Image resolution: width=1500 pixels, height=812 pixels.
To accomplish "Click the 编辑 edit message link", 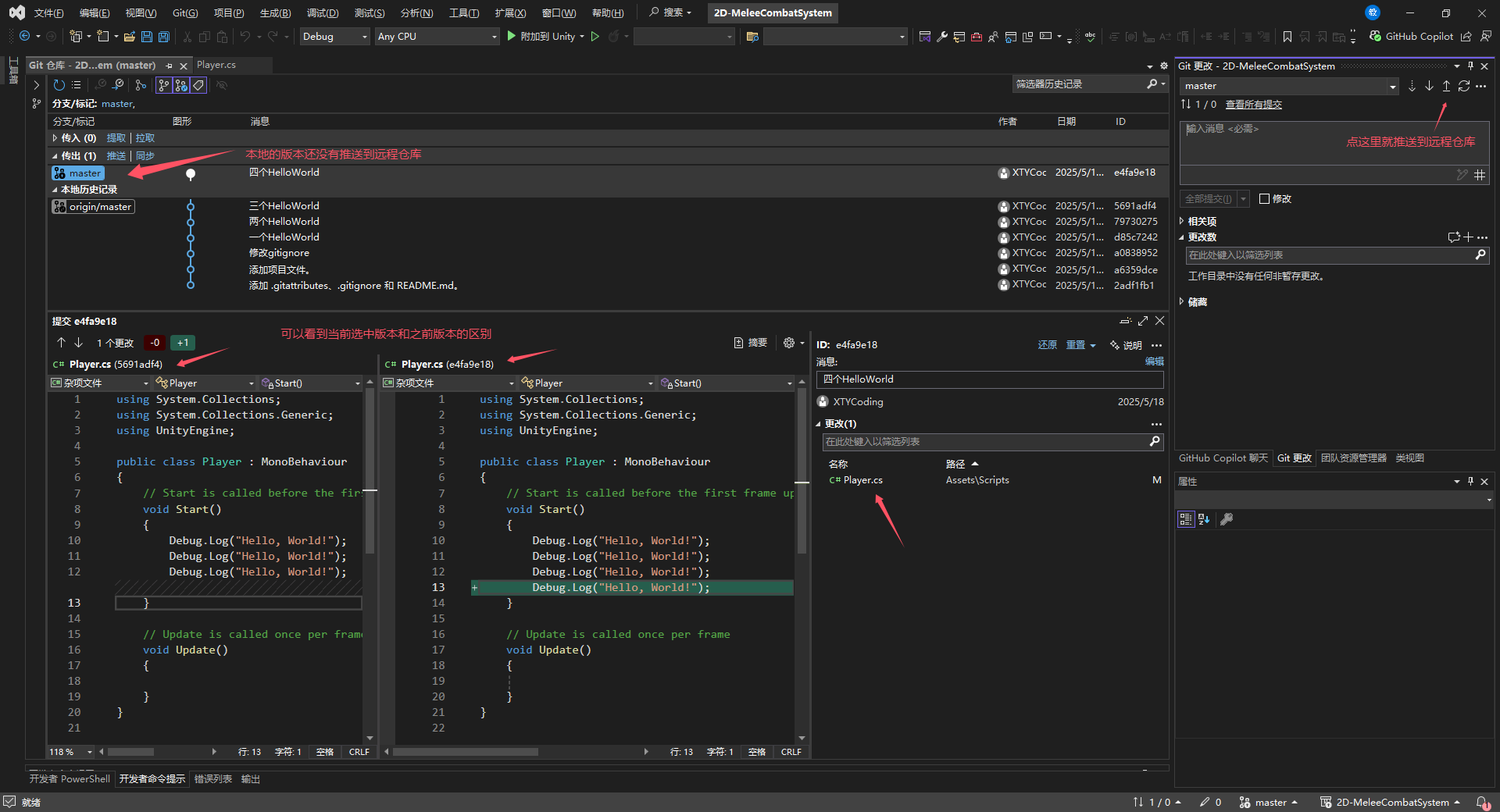I will (1154, 361).
